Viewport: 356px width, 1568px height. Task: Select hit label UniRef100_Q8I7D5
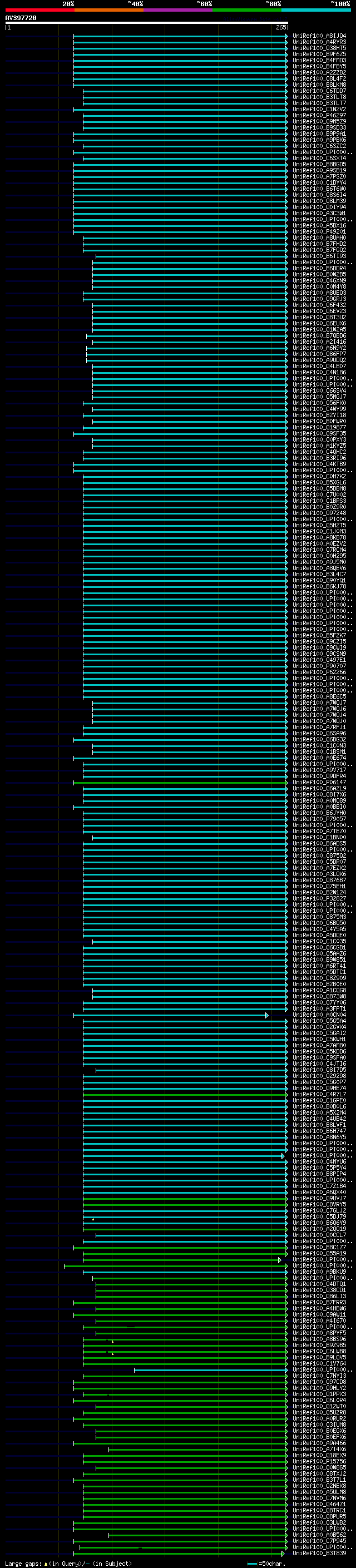[319, 1070]
